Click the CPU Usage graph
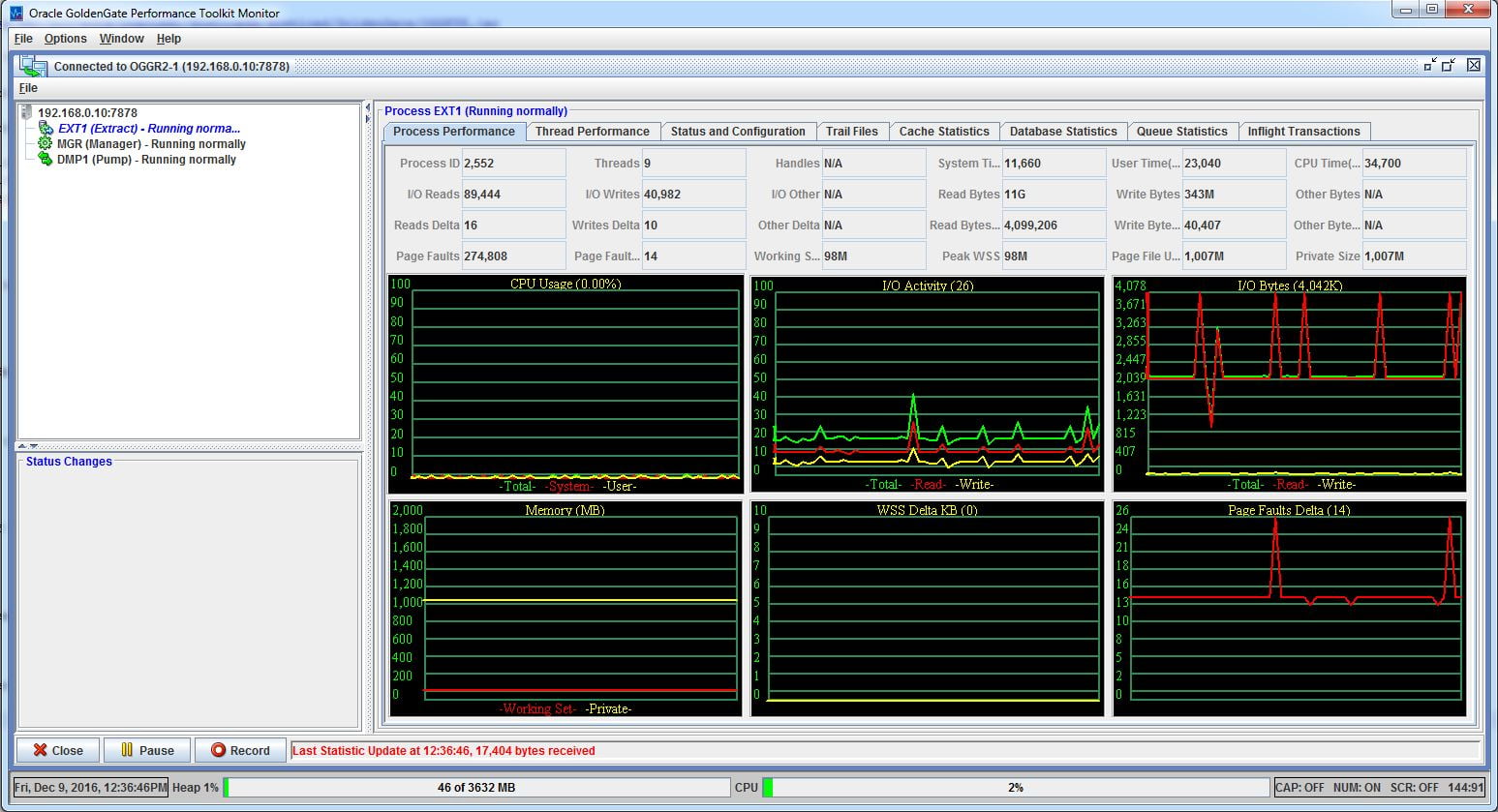The height and width of the screenshot is (812, 1498). click(566, 384)
